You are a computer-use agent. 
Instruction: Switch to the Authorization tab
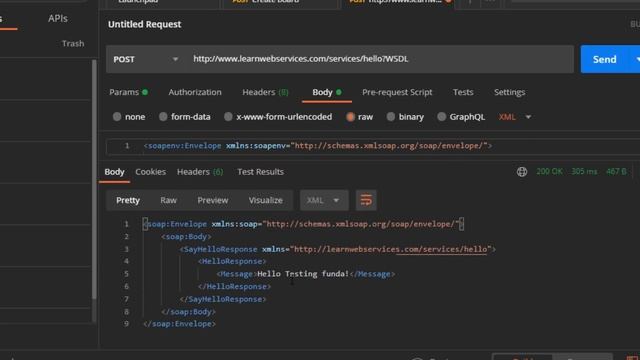point(195,92)
